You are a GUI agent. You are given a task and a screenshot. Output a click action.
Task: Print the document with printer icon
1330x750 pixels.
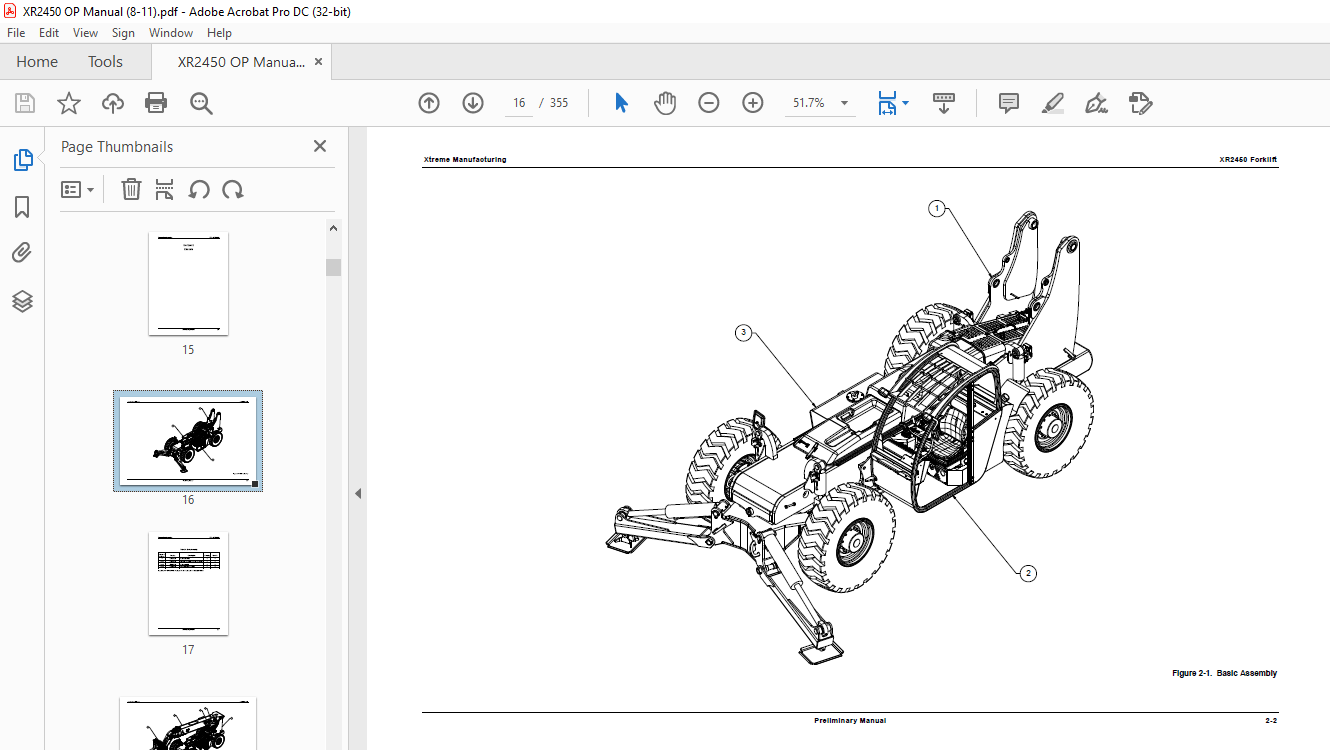(x=156, y=103)
